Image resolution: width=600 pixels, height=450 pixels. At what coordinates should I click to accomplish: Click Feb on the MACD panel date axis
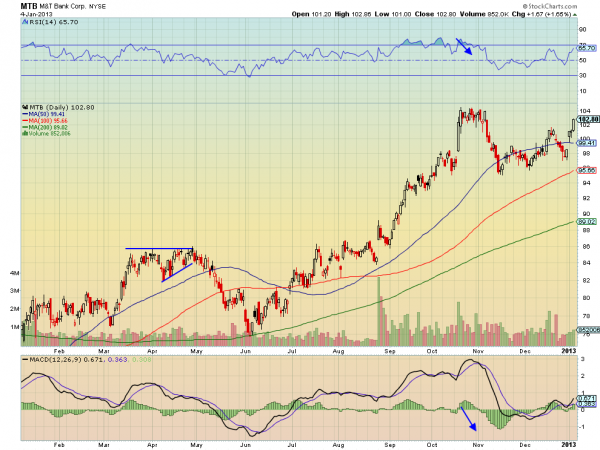click(x=59, y=445)
